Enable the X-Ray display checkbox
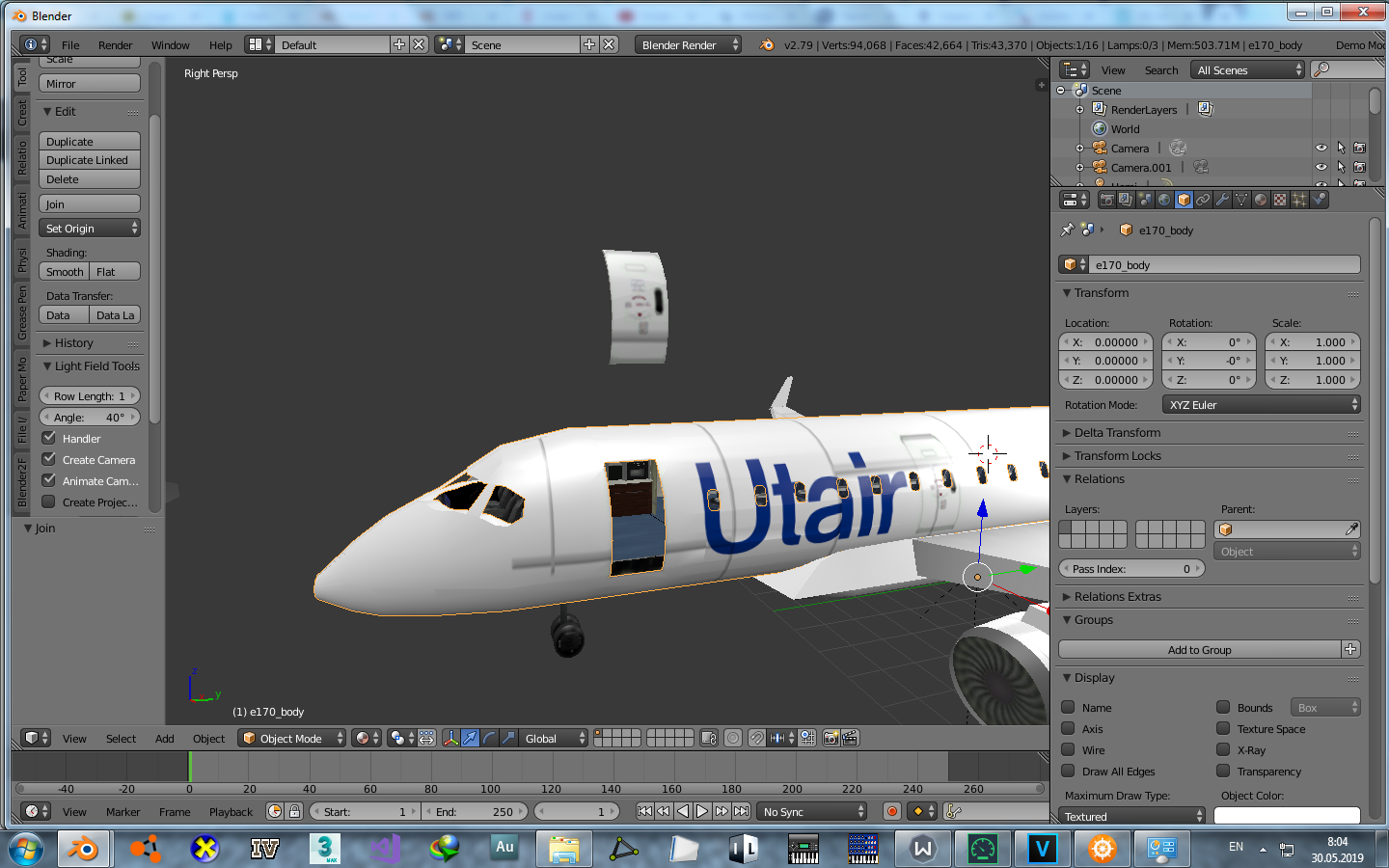The height and width of the screenshot is (868, 1389). click(1223, 749)
